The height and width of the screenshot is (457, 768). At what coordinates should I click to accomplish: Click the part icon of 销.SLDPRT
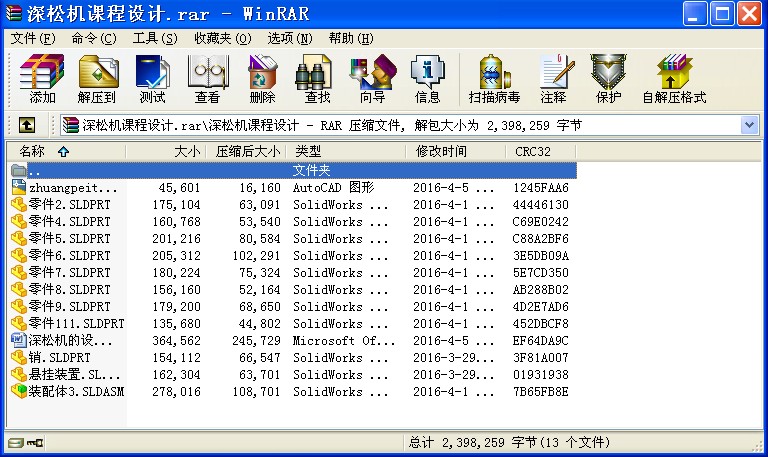pyautogui.click(x=19, y=357)
